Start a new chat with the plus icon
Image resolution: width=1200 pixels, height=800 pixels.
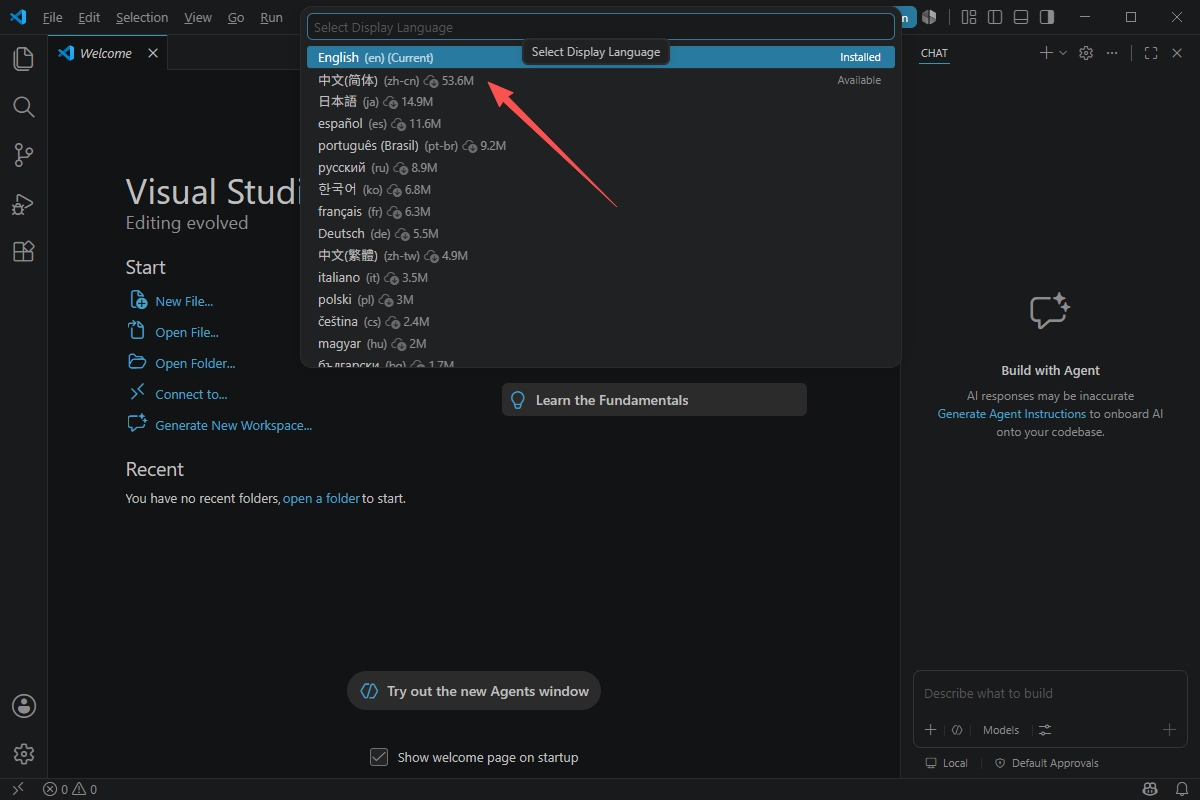tap(1046, 53)
